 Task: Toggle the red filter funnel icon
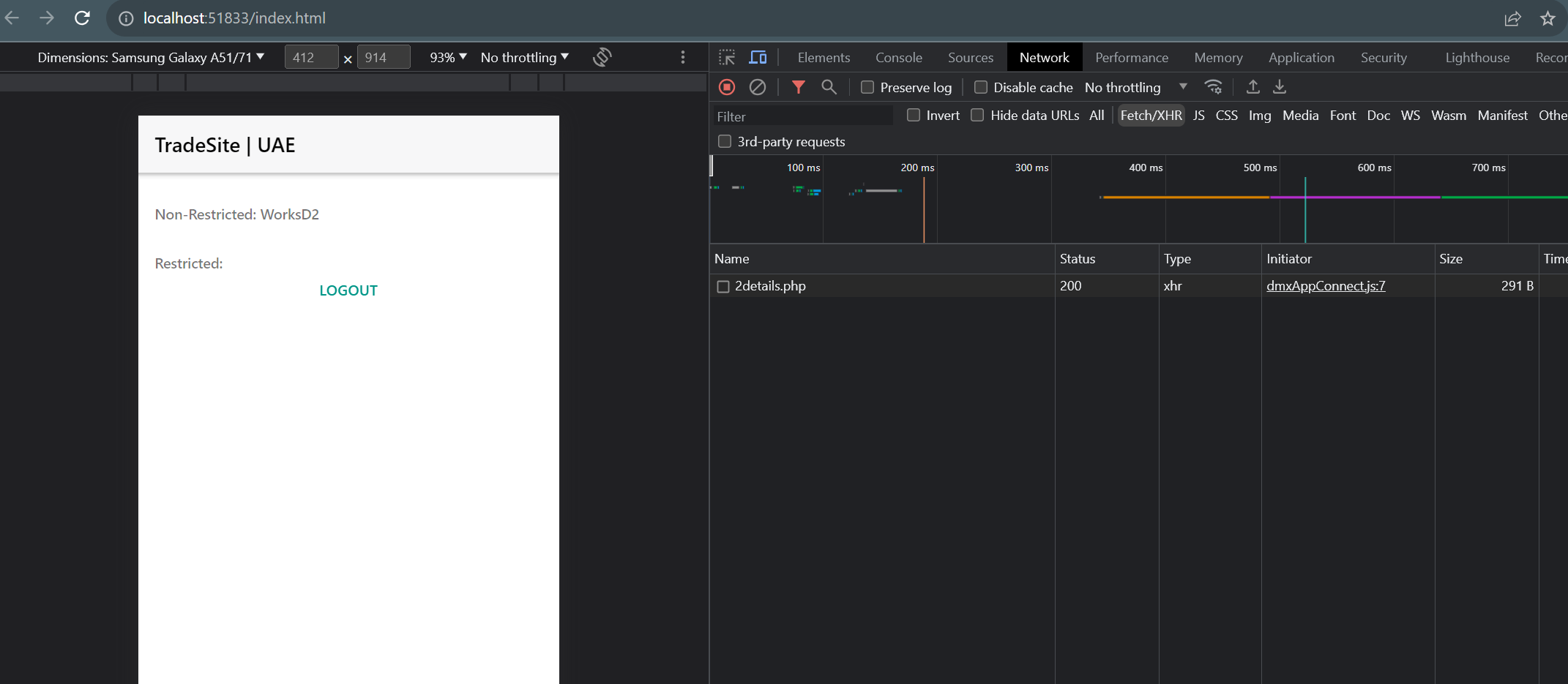(x=799, y=87)
